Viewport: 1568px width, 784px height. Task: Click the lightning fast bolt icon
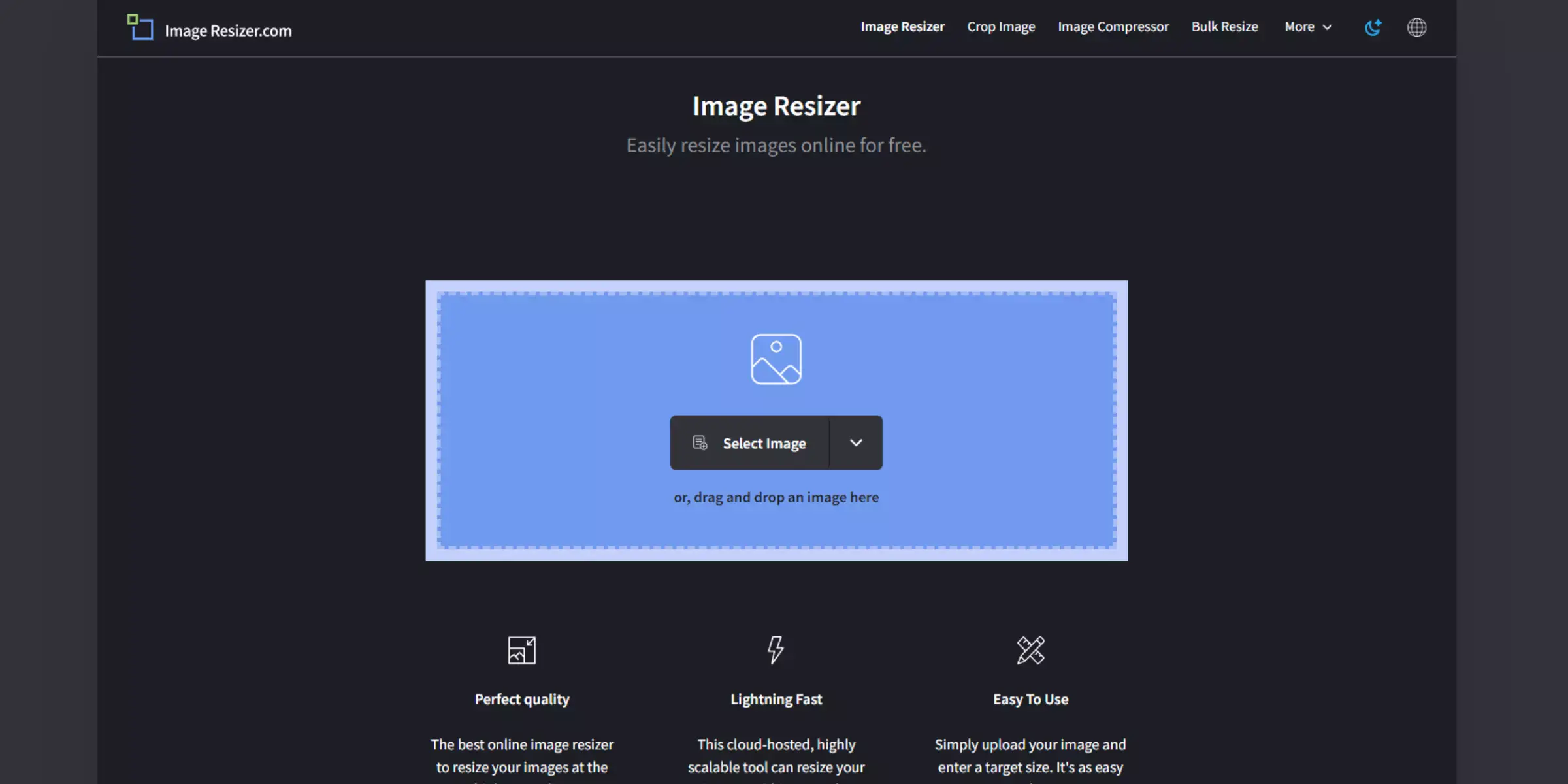click(x=776, y=650)
